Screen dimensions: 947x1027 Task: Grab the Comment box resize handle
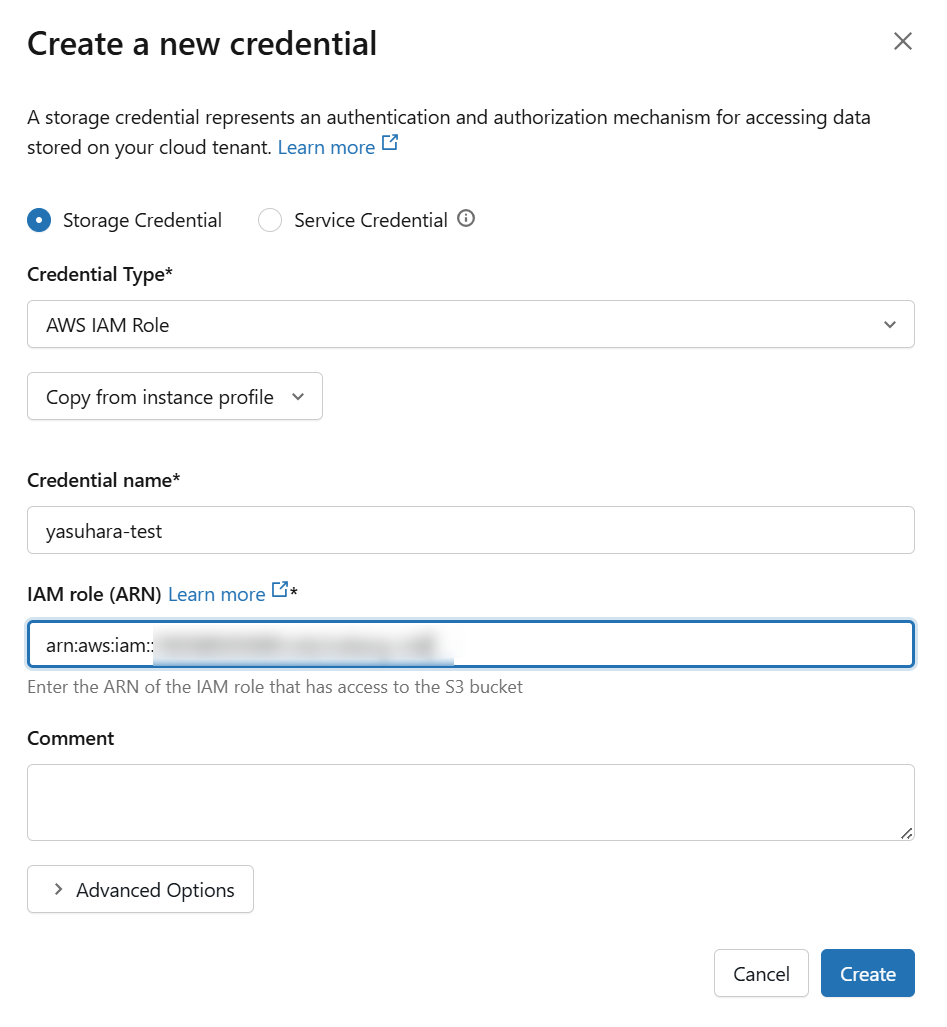click(906, 832)
